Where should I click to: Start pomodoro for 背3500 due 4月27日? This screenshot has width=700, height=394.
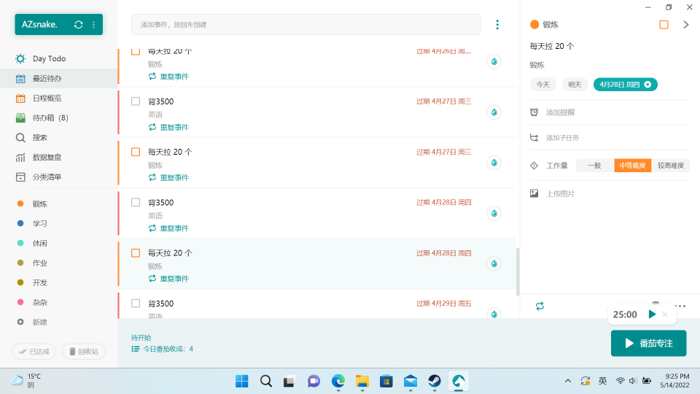[x=494, y=112]
